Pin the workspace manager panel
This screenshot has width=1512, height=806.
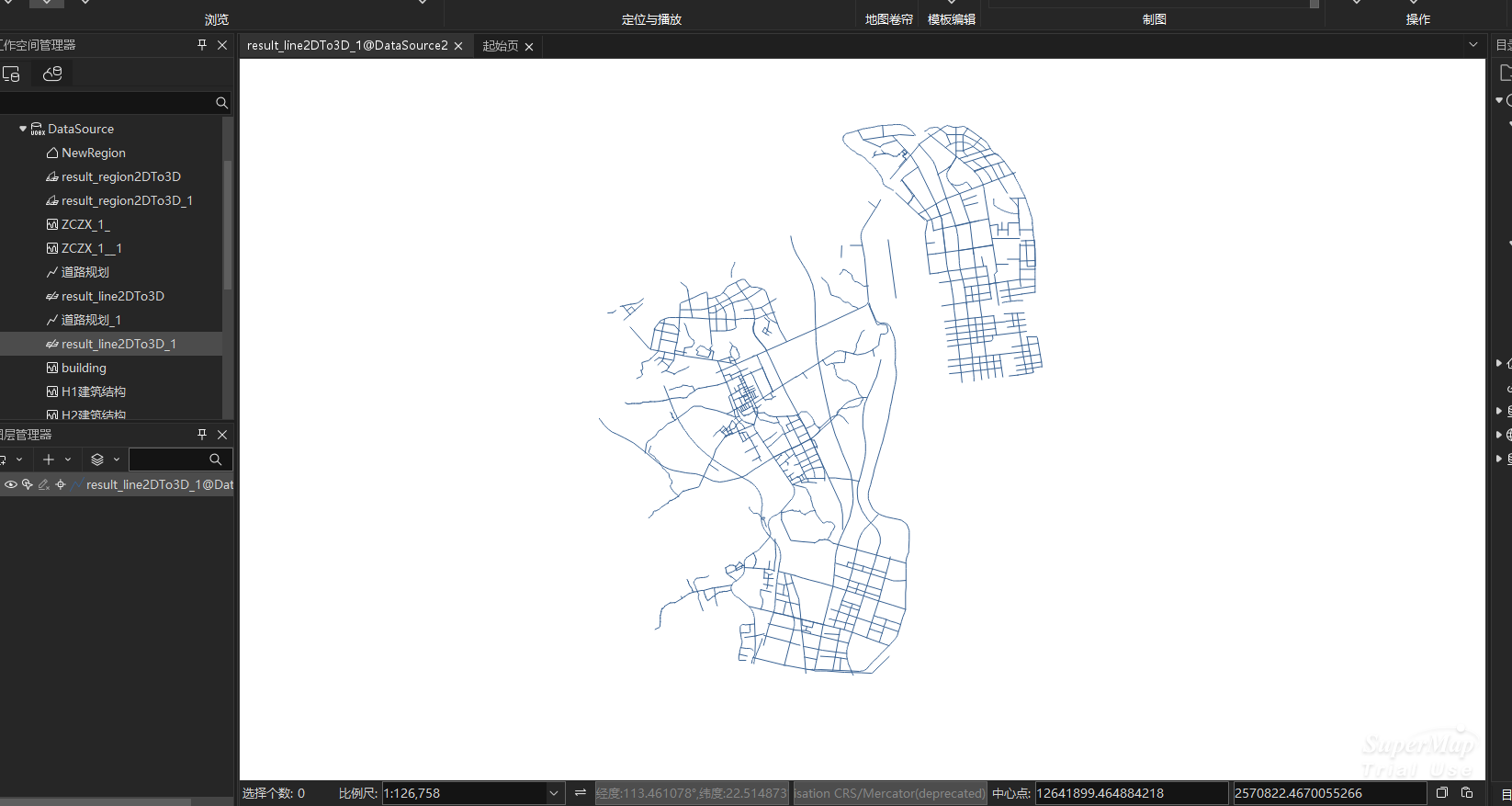pos(202,45)
